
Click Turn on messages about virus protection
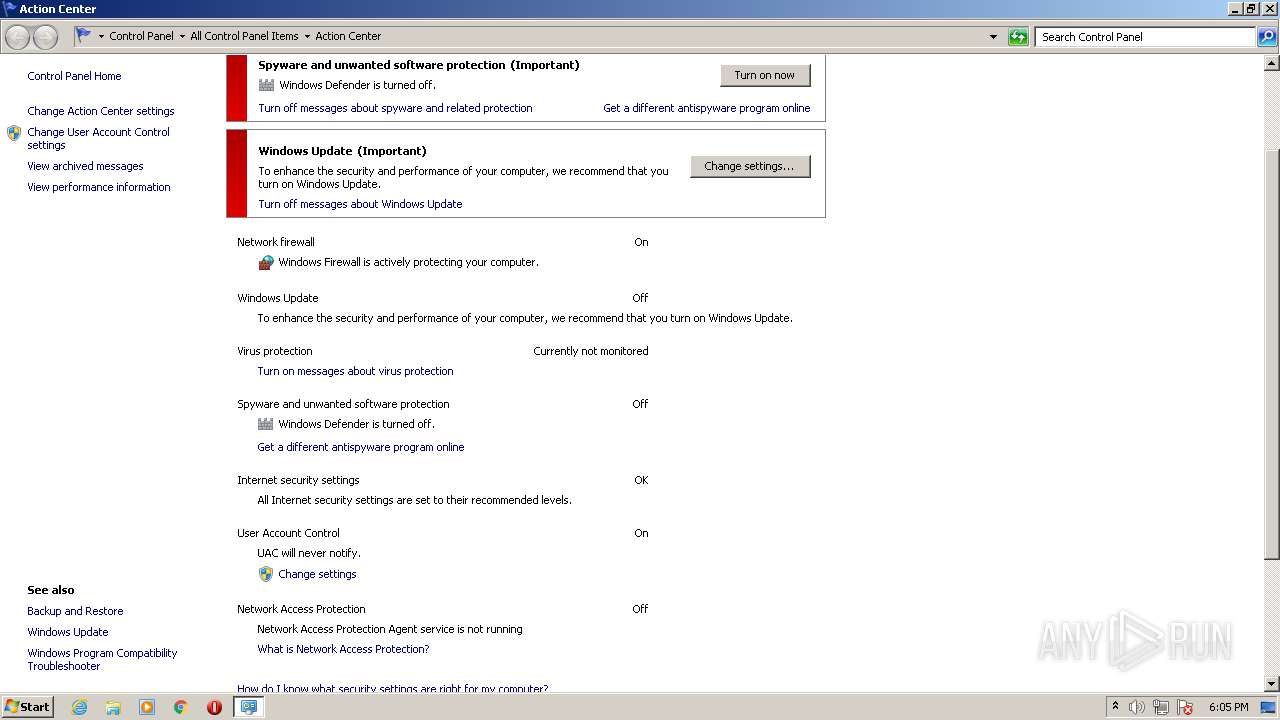point(355,371)
